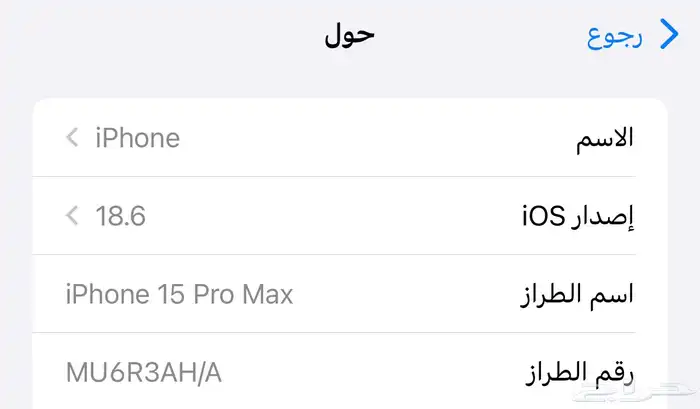Expand the device name row chevron

tap(71, 138)
